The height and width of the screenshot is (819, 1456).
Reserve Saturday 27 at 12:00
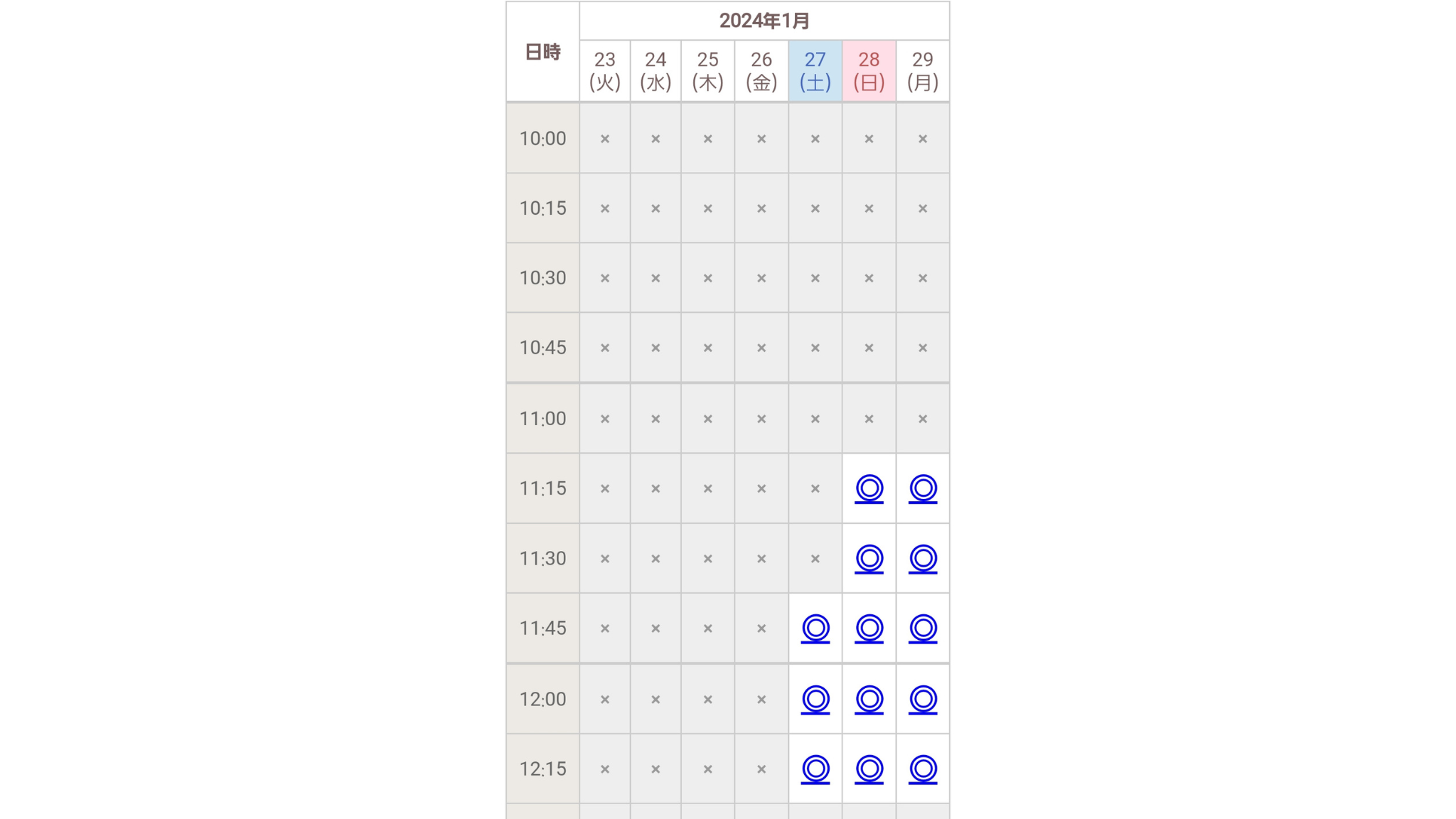click(x=815, y=699)
